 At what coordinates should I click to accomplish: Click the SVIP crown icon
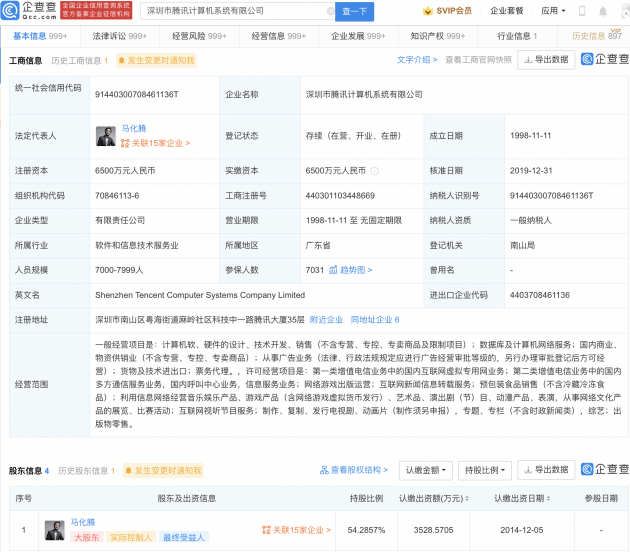(428, 11)
